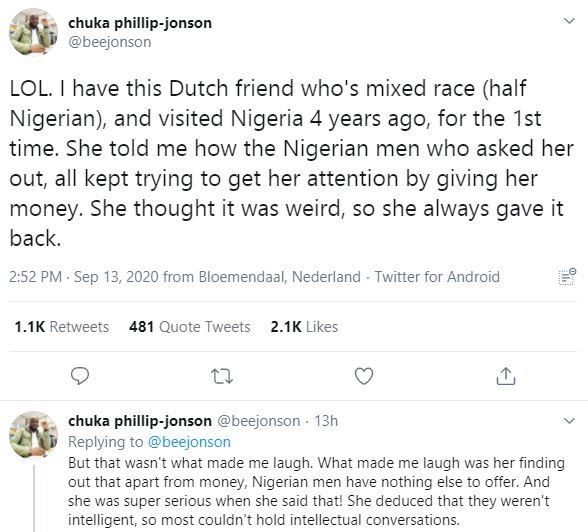Viewport: 588px width, 532px height.
Task: Like the tweet with the heart icon
Action: click(x=364, y=376)
